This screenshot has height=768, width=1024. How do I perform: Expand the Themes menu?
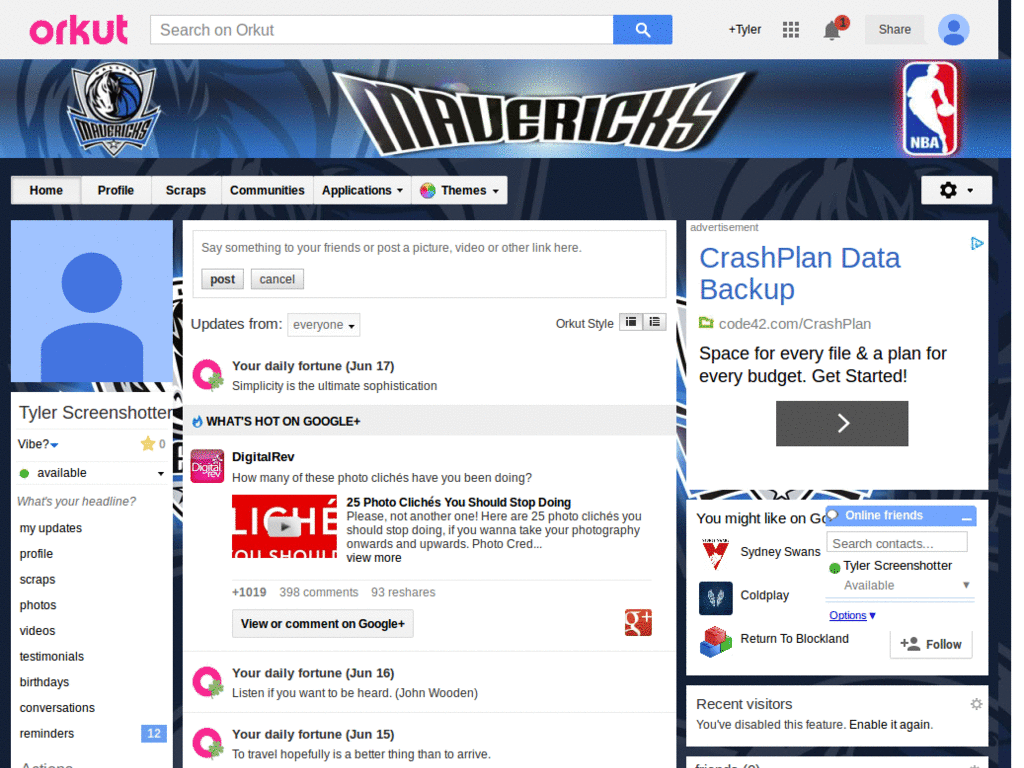(459, 190)
